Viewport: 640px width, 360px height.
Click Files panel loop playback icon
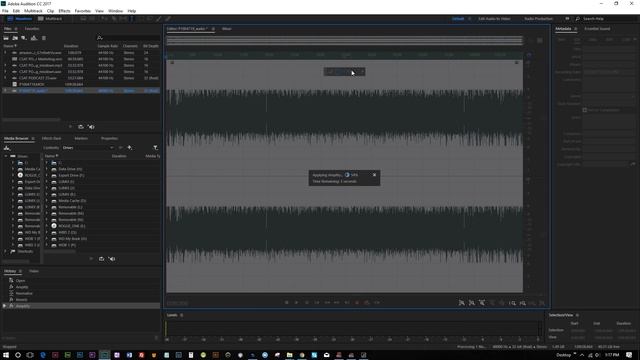point(81,127)
